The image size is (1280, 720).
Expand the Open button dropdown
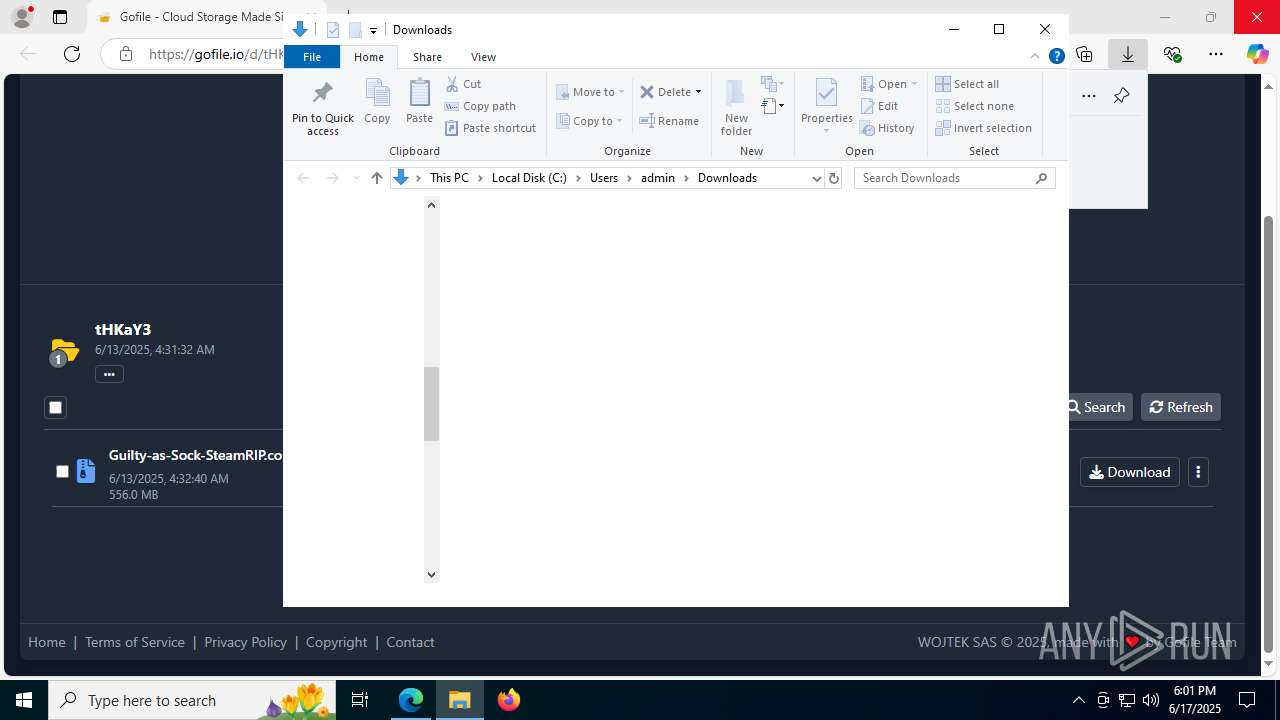point(914,84)
